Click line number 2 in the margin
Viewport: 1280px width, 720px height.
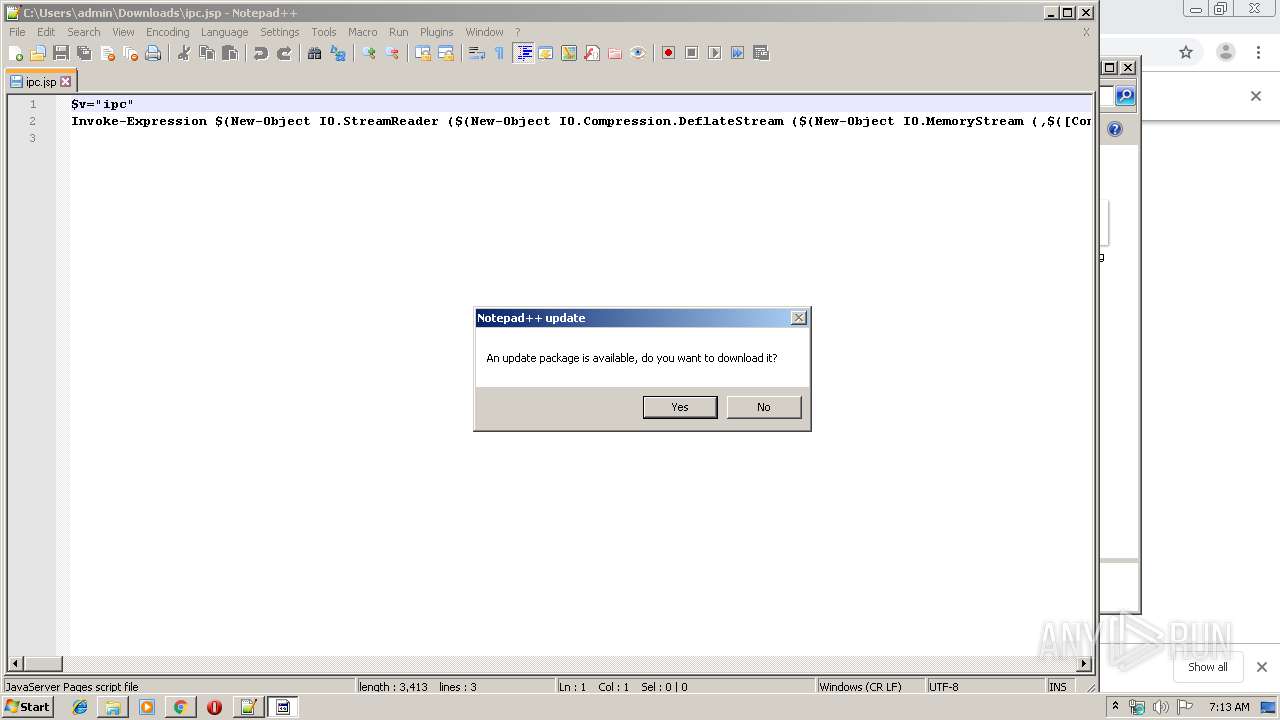pos(33,121)
